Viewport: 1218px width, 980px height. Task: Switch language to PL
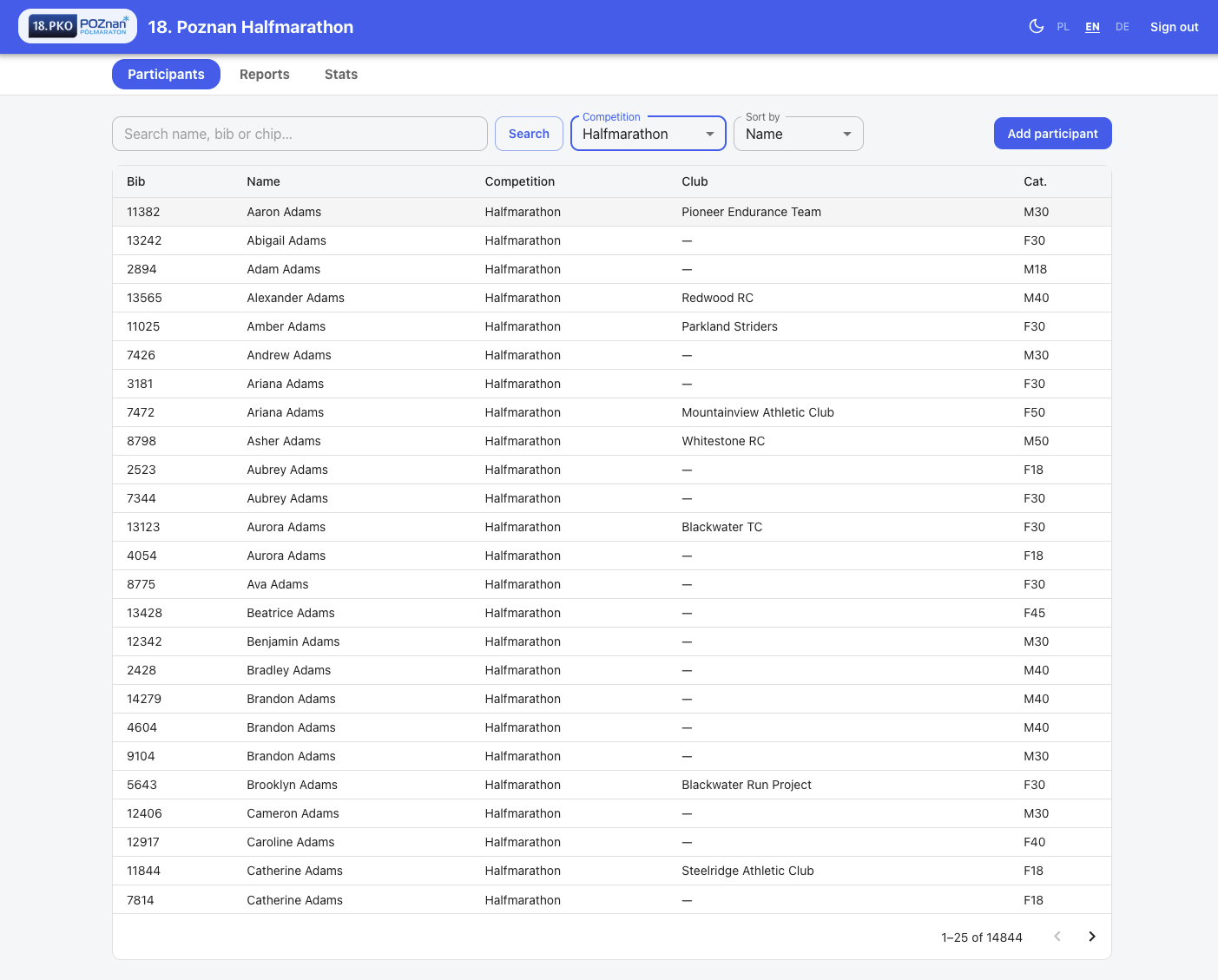(1063, 27)
